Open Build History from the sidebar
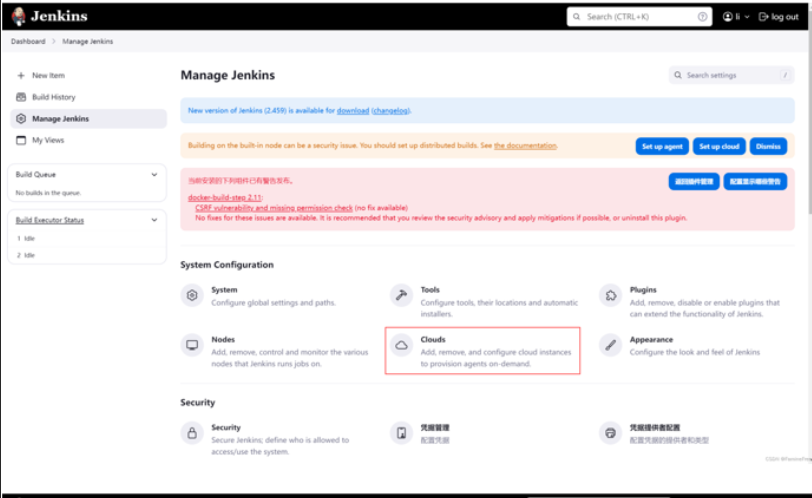 click(x=53, y=97)
